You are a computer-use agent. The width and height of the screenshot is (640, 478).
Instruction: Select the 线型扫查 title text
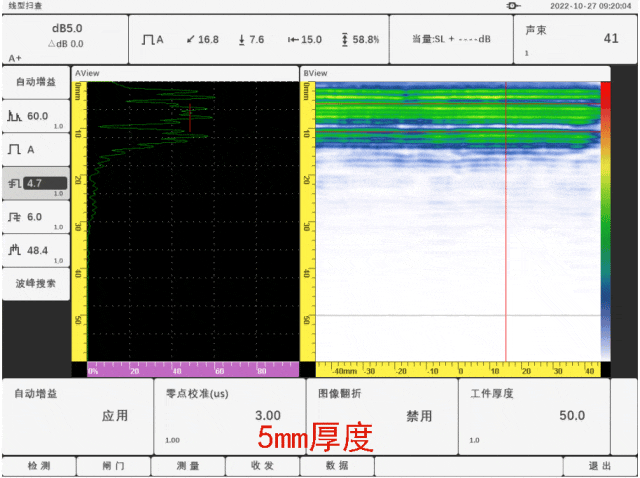coord(25,6)
